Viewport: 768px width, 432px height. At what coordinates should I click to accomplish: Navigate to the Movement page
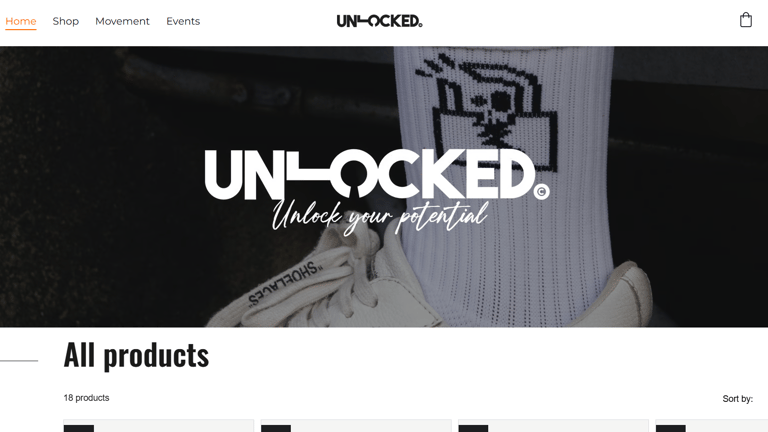[x=122, y=21]
